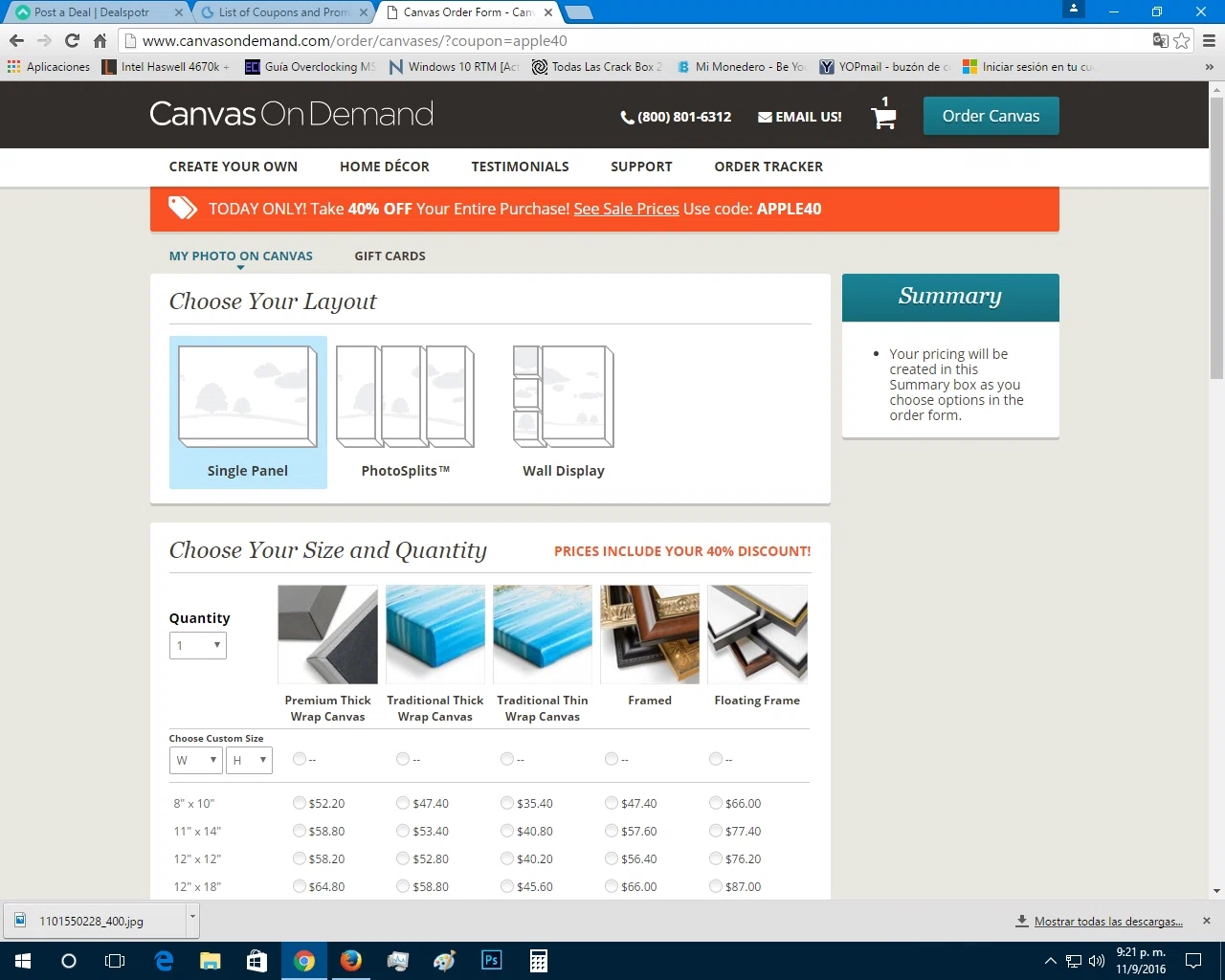Viewport: 1225px width, 980px height.
Task: Go to browser home page icon
Action: 100,40
